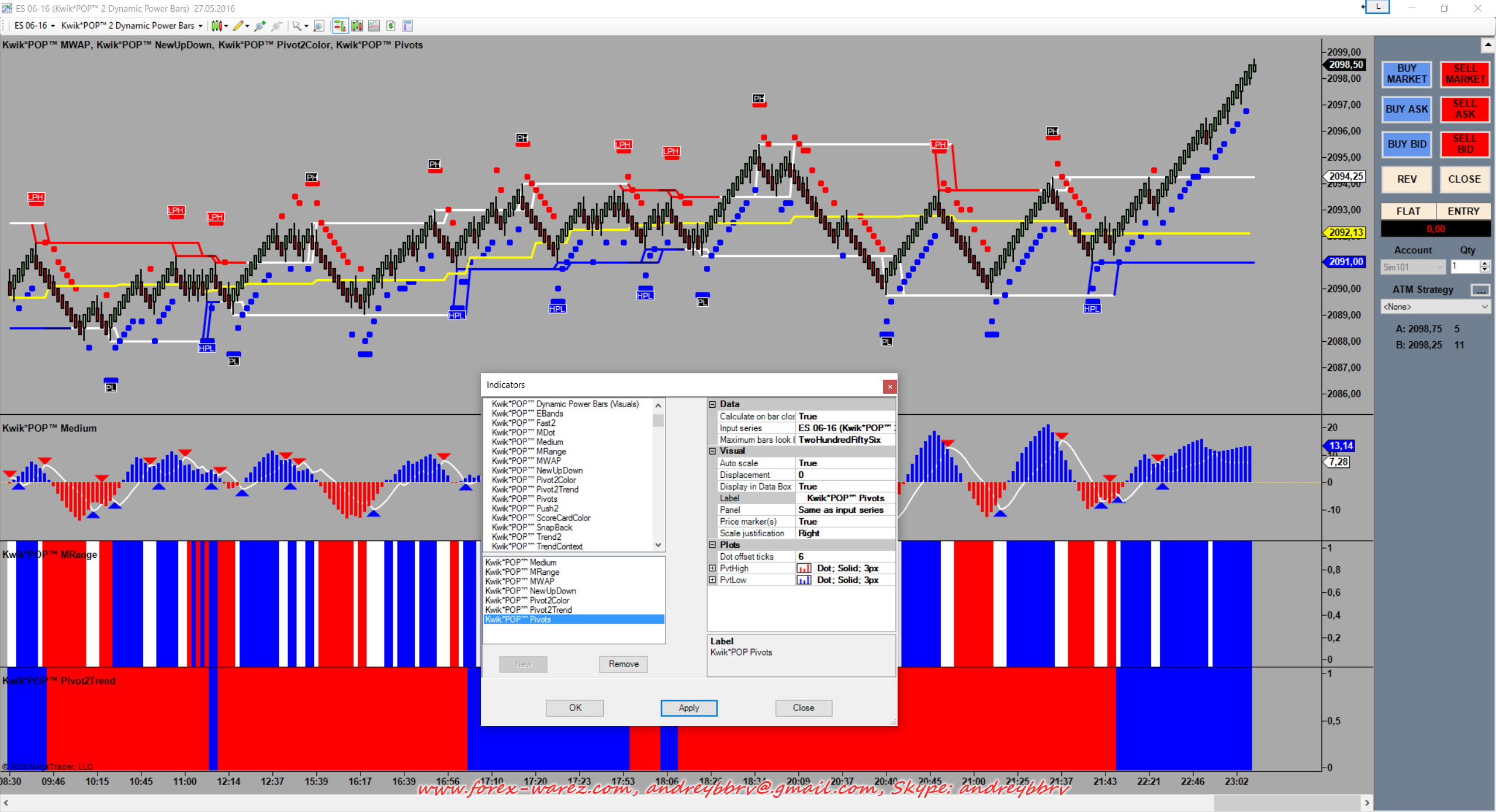Image resolution: width=1496 pixels, height=812 pixels.
Task: Click the PvtHigh red color swatch
Action: pos(804,568)
